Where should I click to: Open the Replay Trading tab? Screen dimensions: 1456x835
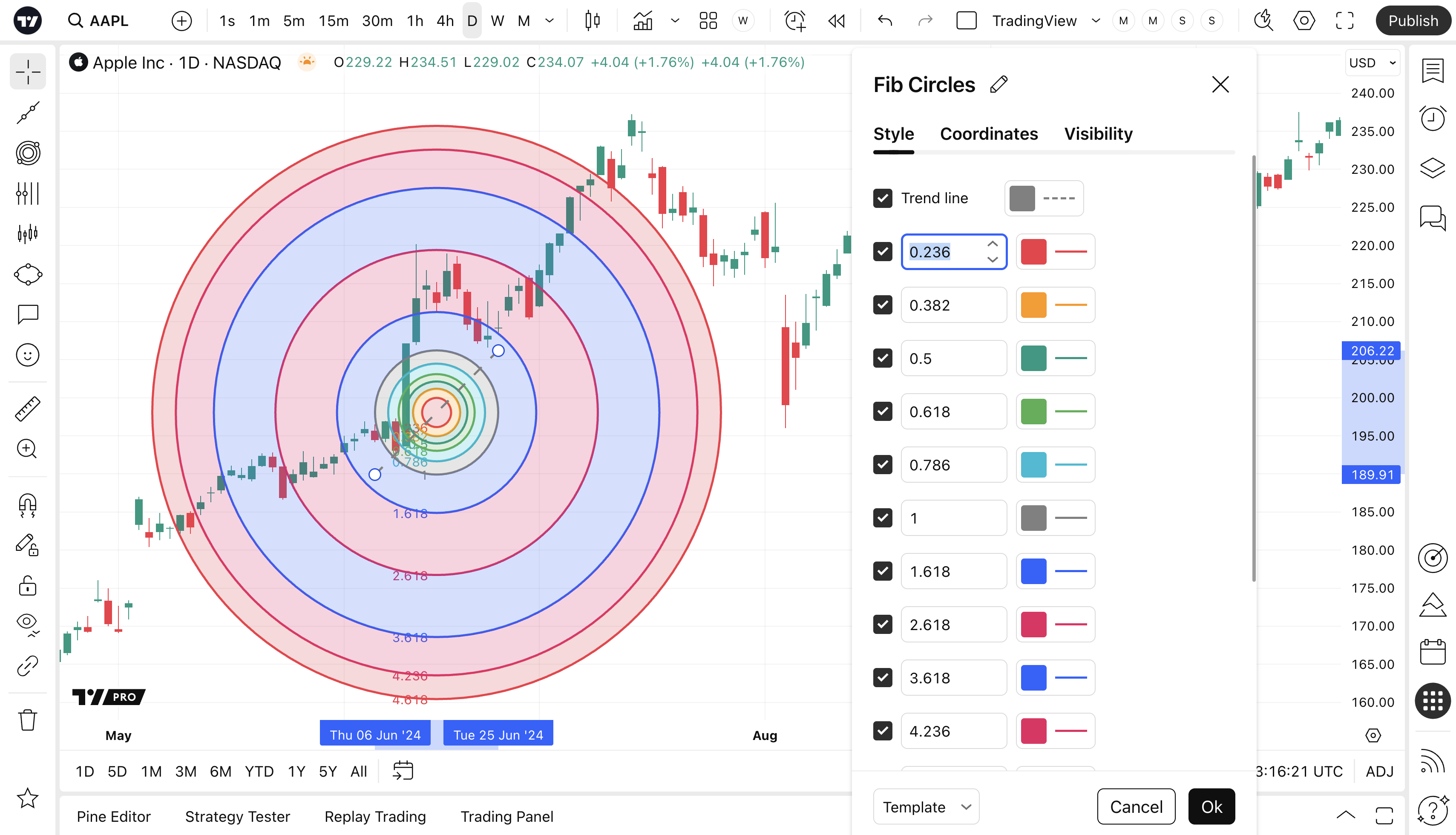click(375, 816)
